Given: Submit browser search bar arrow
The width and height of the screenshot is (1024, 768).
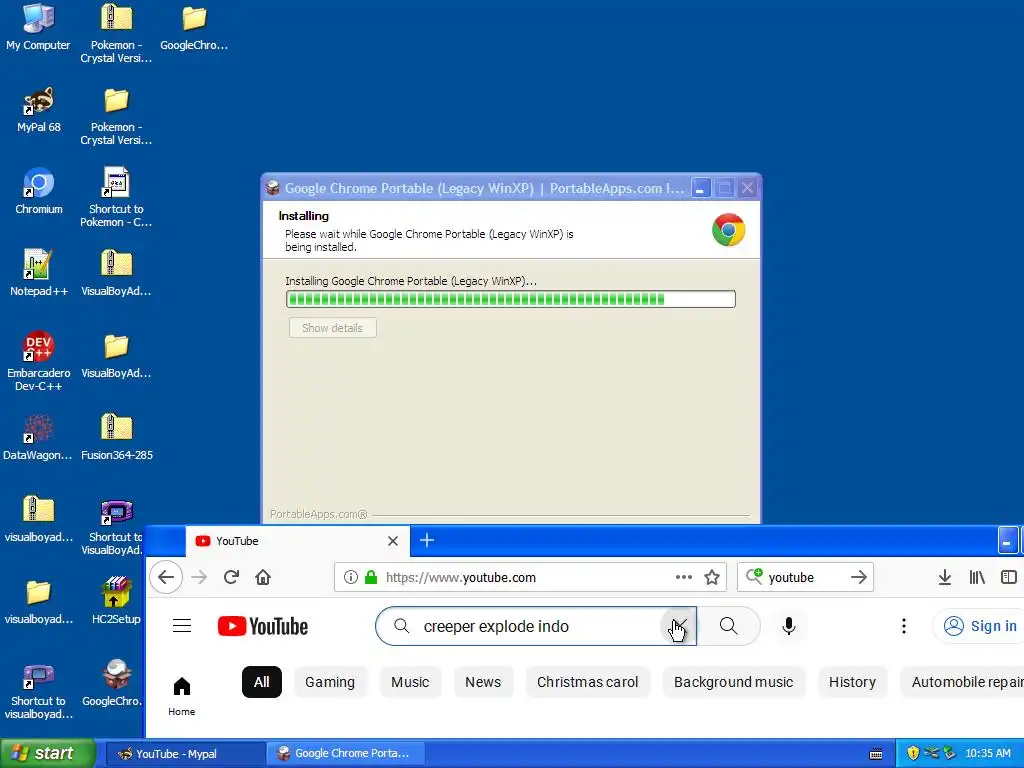Looking at the screenshot, I should click(859, 577).
